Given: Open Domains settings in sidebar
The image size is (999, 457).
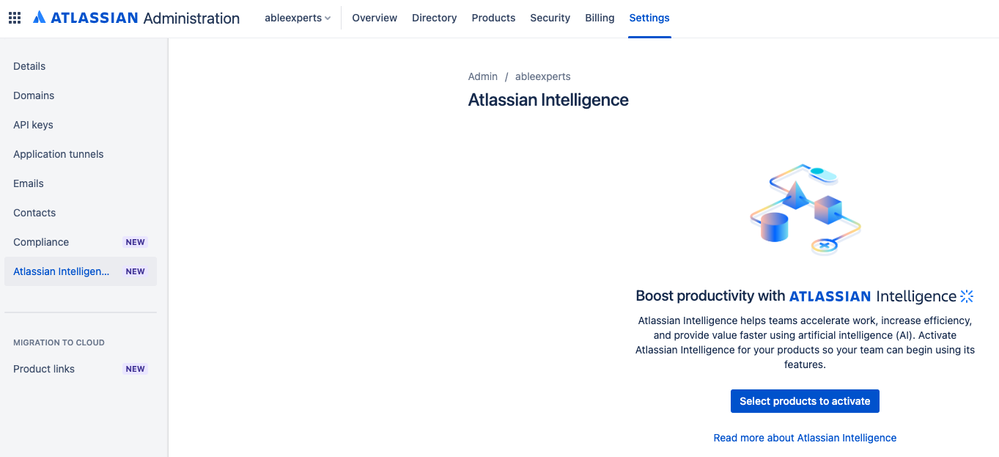Looking at the screenshot, I should pos(80,96).
